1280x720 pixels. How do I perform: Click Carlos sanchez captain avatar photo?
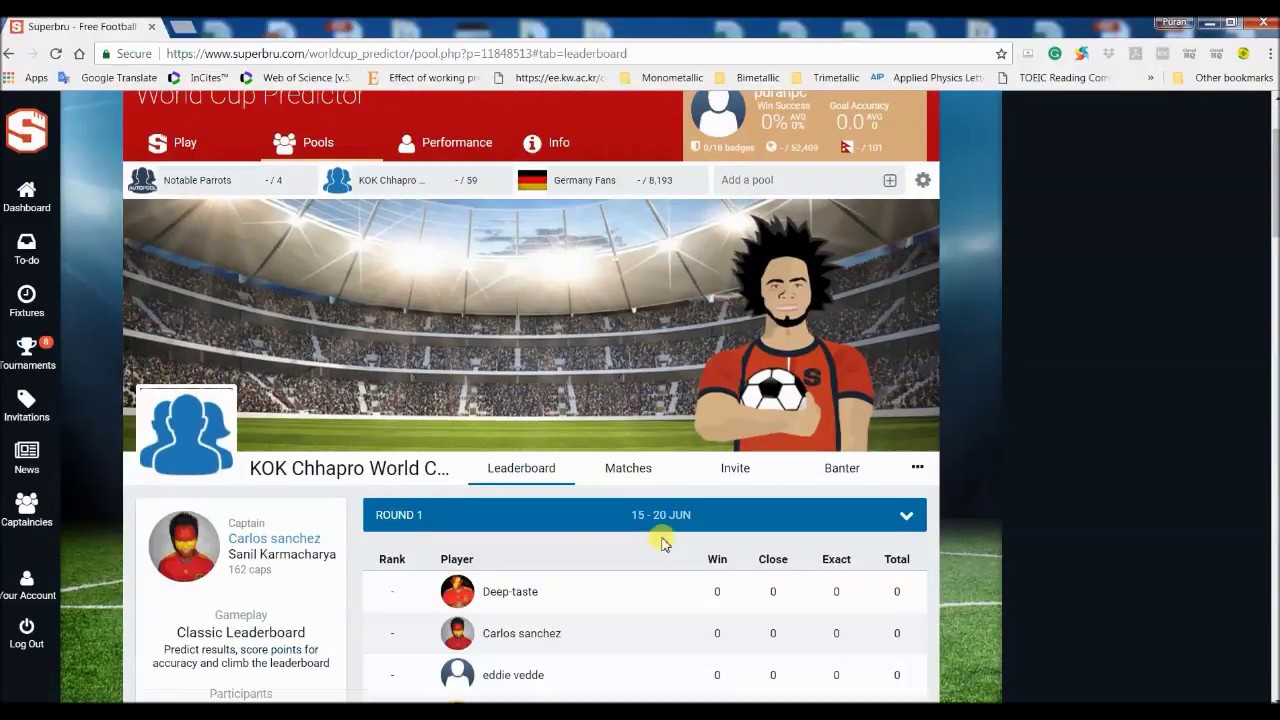point(184,546)
